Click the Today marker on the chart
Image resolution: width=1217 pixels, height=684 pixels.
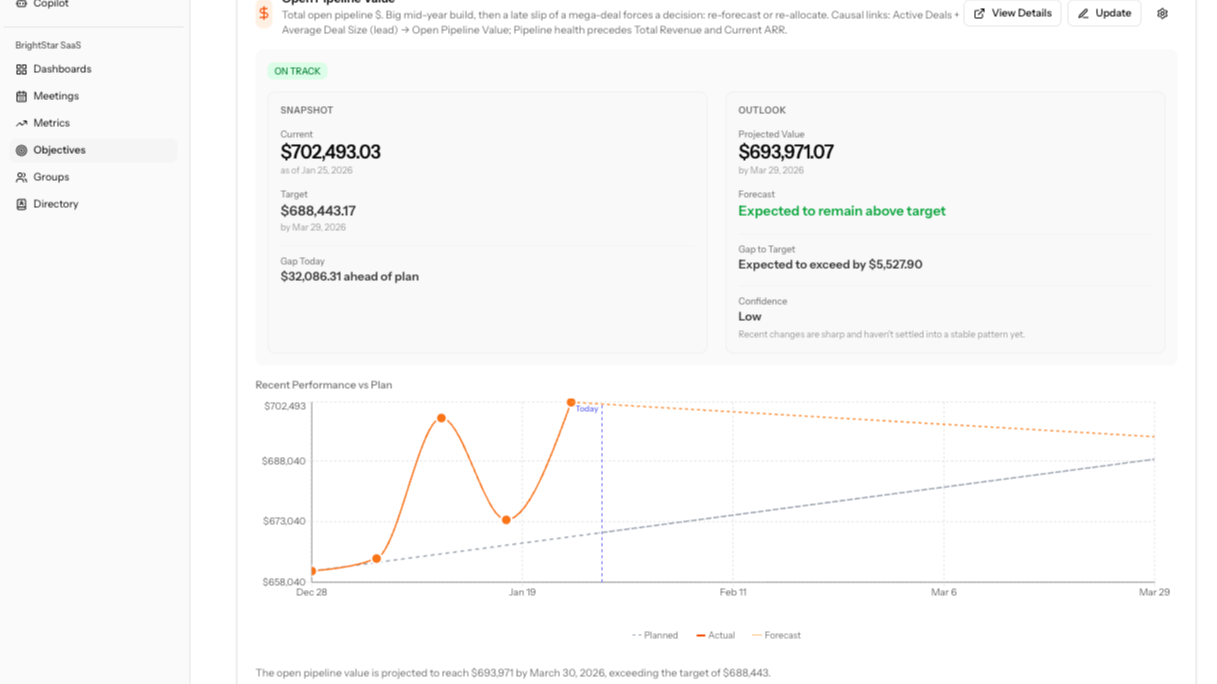click(587, 409)
